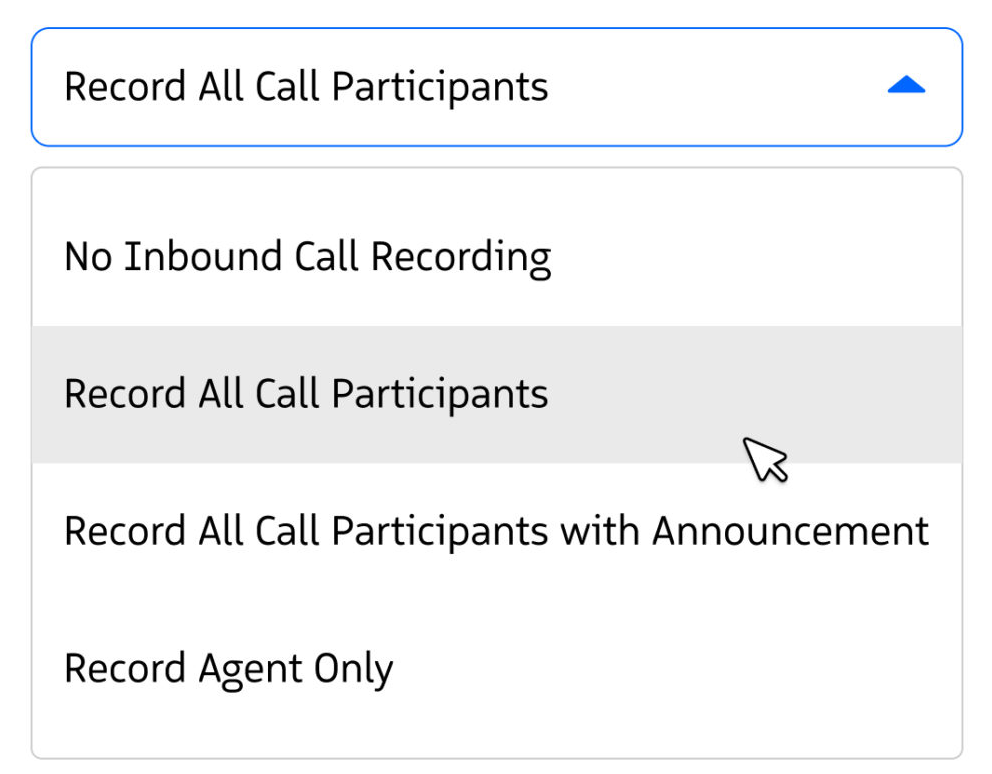Click the blue collapse arrow in the dropdown field

click(x=906, y=87)
